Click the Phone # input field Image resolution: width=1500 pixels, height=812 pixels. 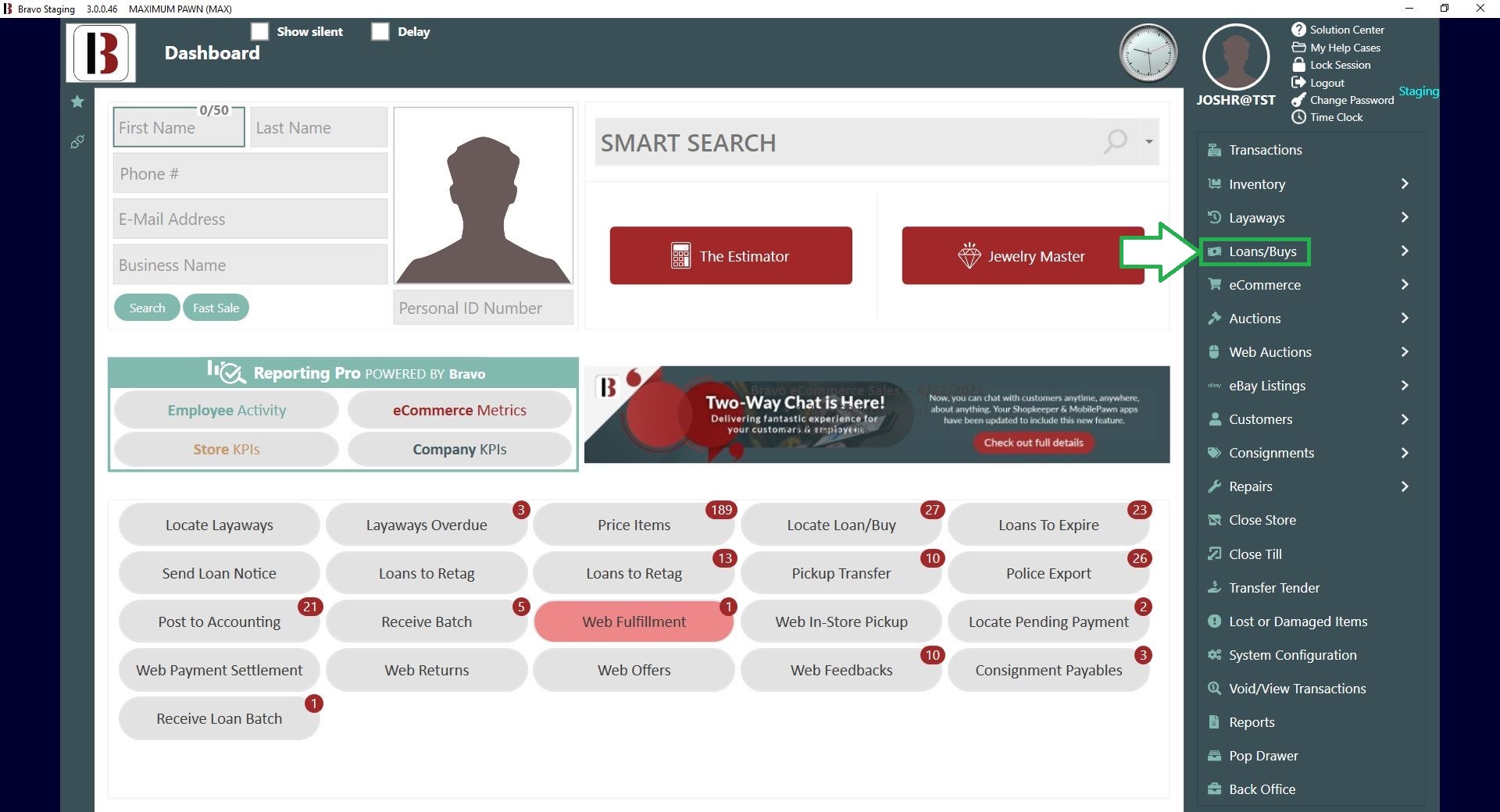[251, 173]
